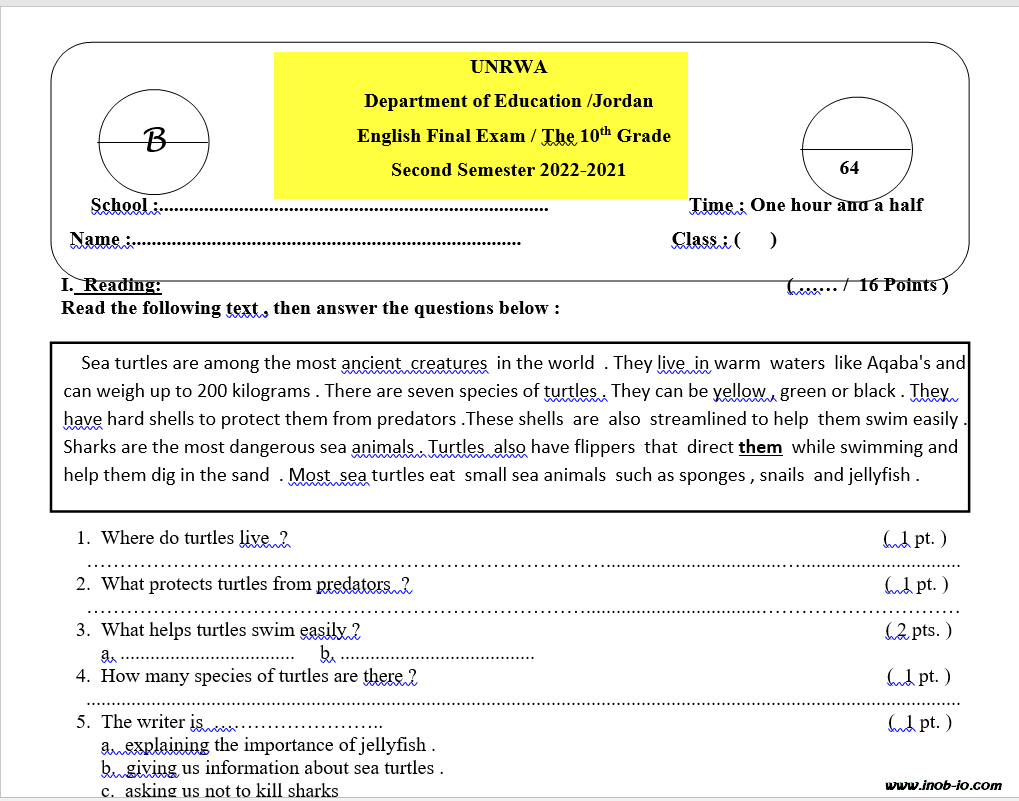Click the answer line under question 1
This screenshot has height=801, width=1019.
coord(523,562)
